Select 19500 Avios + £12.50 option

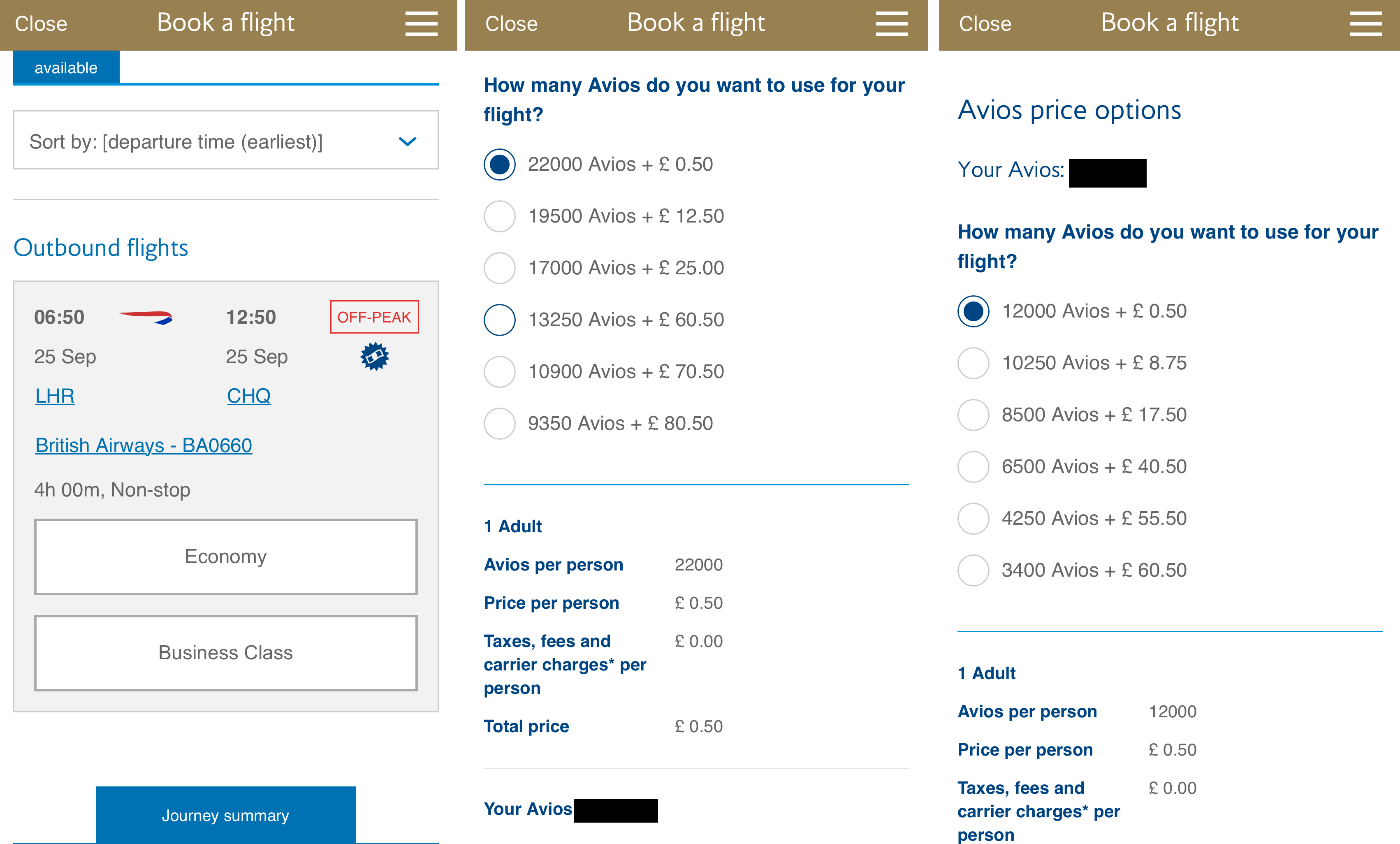[499, 216]
